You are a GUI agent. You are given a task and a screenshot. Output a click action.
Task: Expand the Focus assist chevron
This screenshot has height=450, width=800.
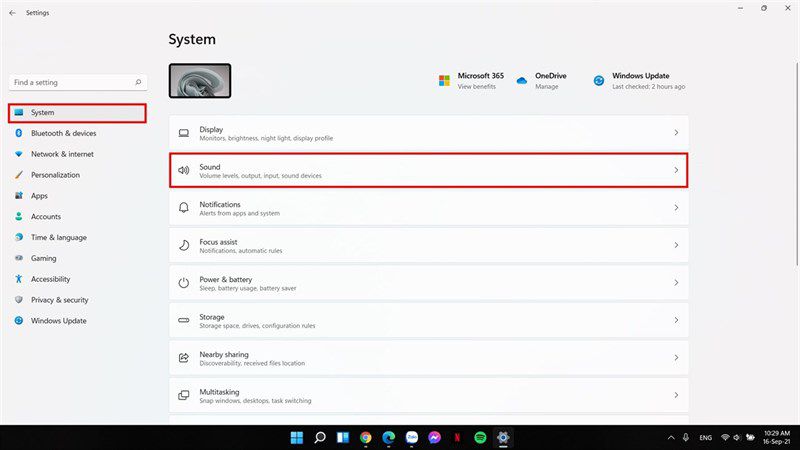(x=676, y=245)
